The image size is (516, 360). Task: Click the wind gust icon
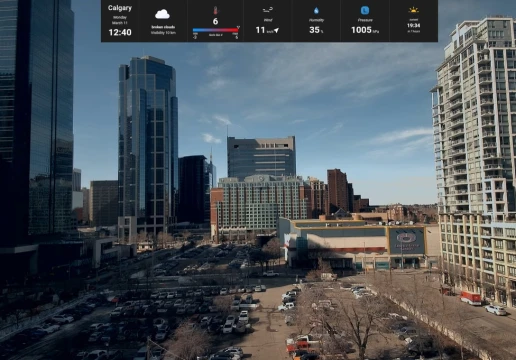268,10
